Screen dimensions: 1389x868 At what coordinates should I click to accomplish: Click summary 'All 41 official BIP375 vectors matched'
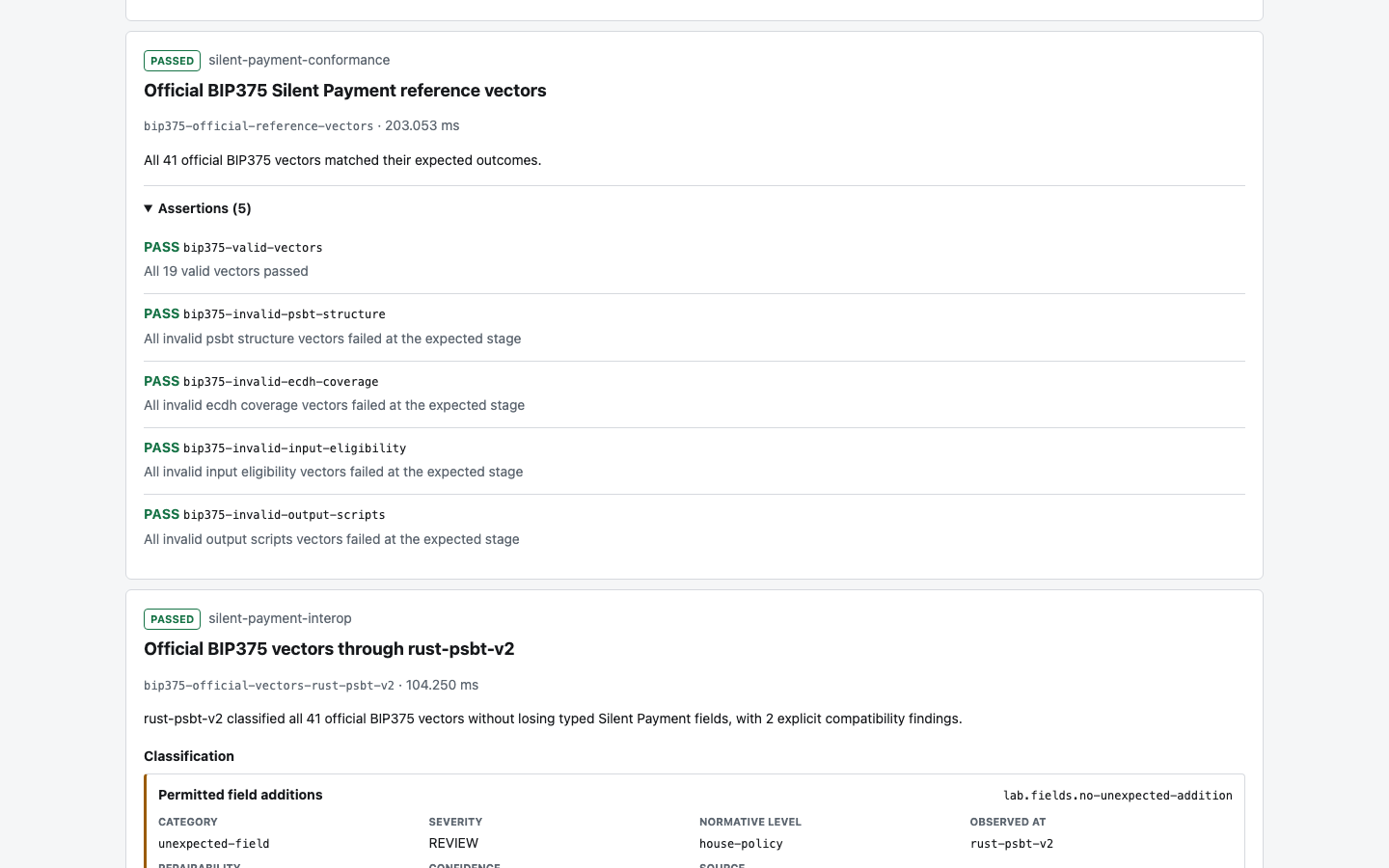(x=342, y=160)
